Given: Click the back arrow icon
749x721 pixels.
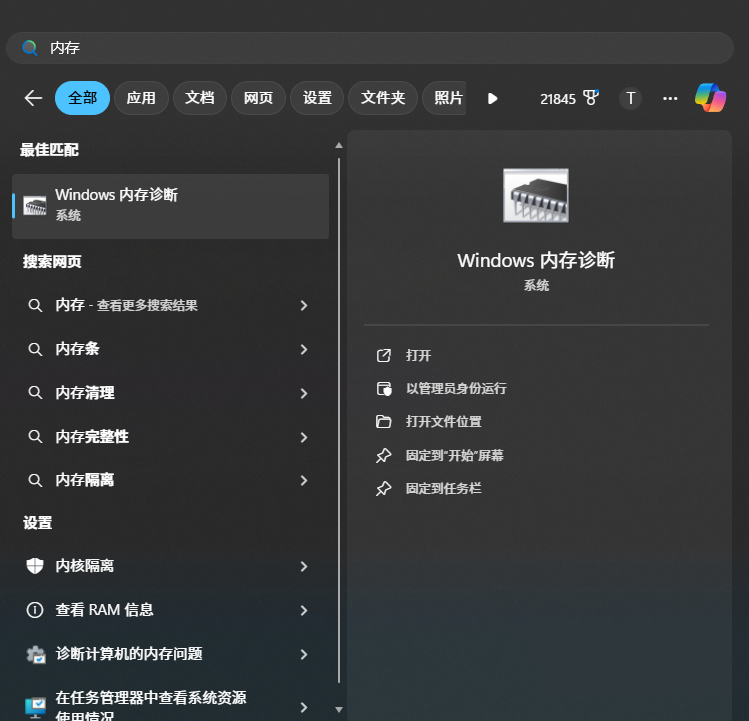Looking at the screenshot, I should 33,98.
